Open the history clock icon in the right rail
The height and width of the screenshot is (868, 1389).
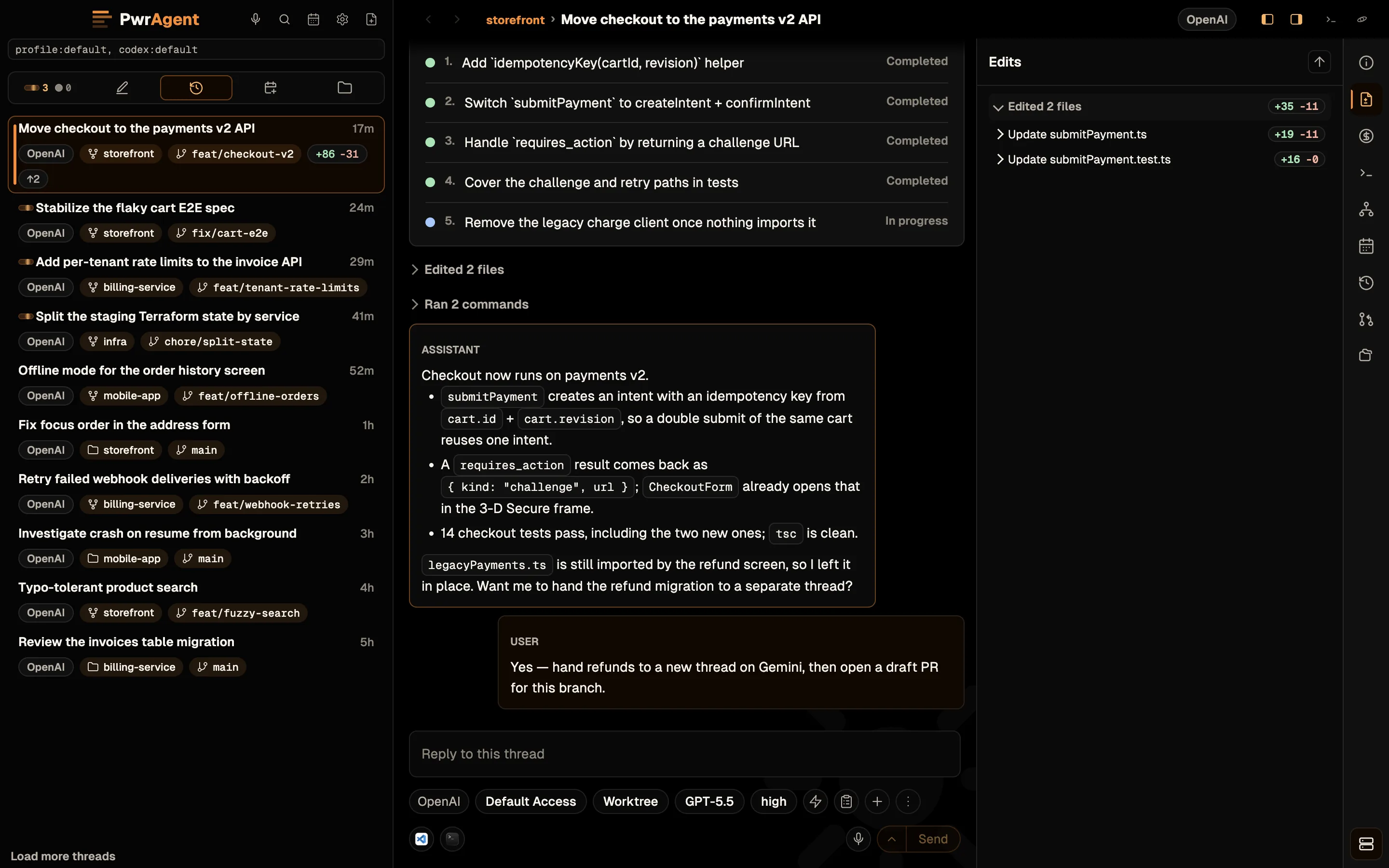pos(1366,283)
